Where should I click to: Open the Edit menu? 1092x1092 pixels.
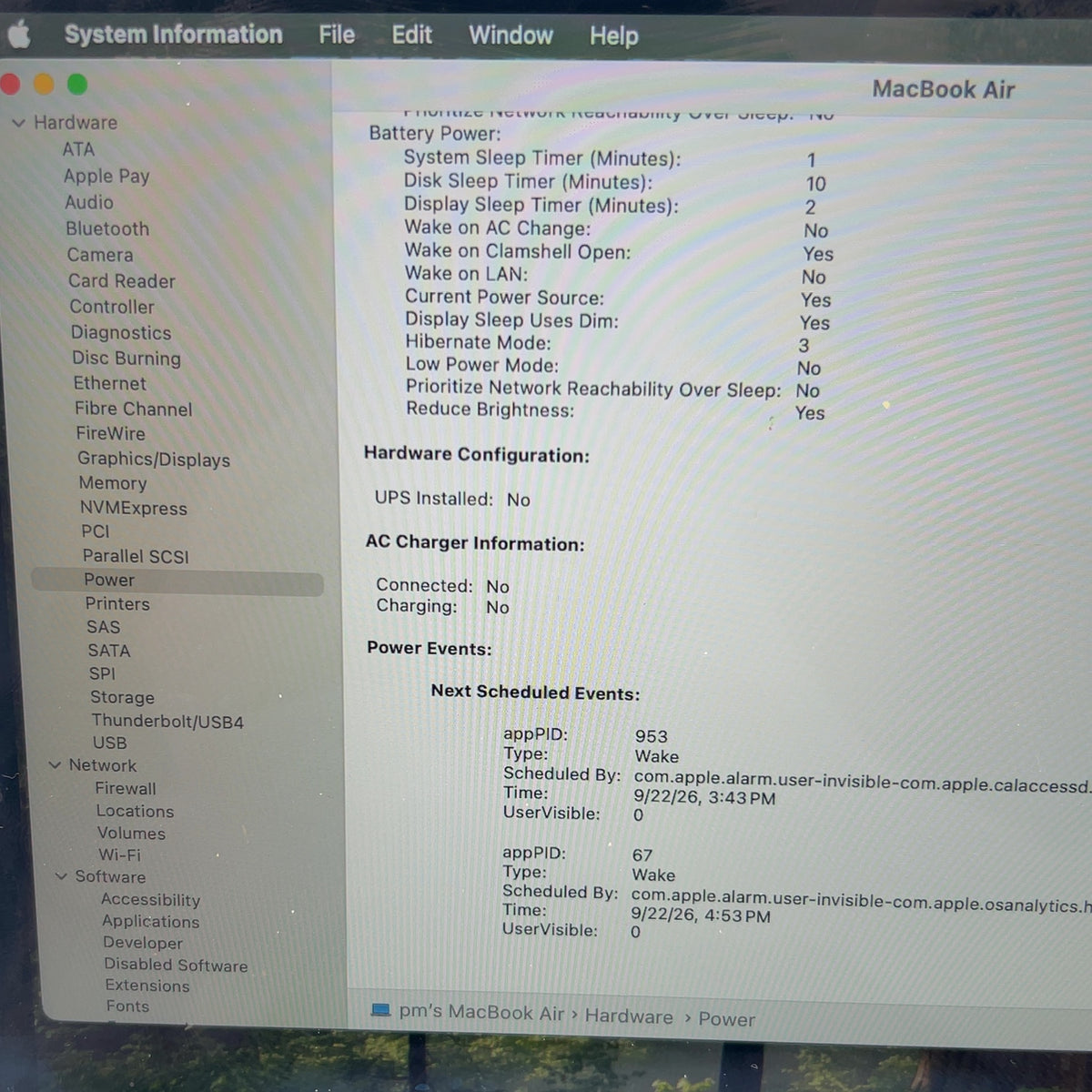[x=411, y=35]
